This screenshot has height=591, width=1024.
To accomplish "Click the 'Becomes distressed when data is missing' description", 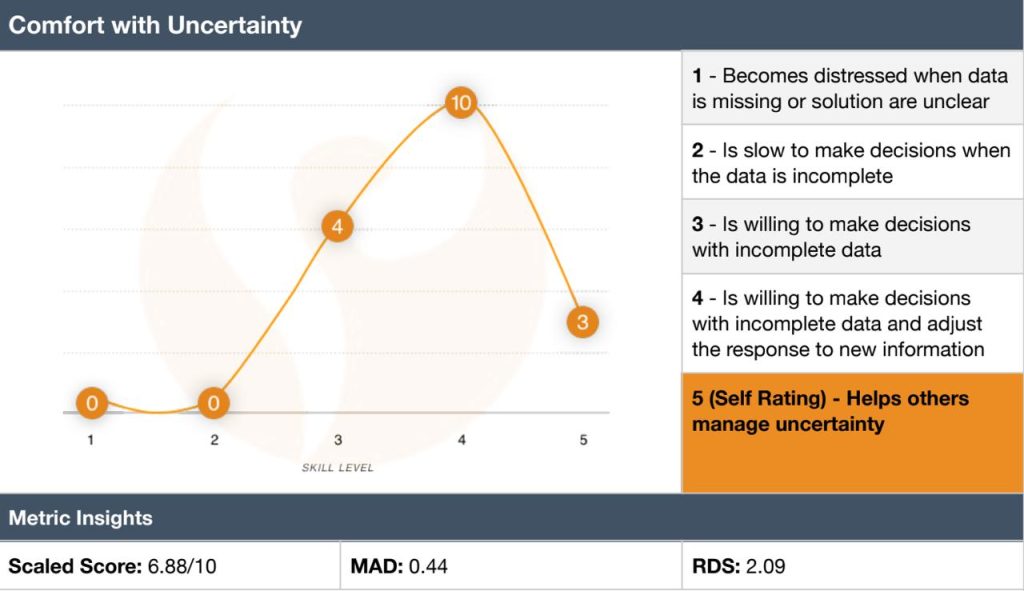I will click(x=851, y=88).
